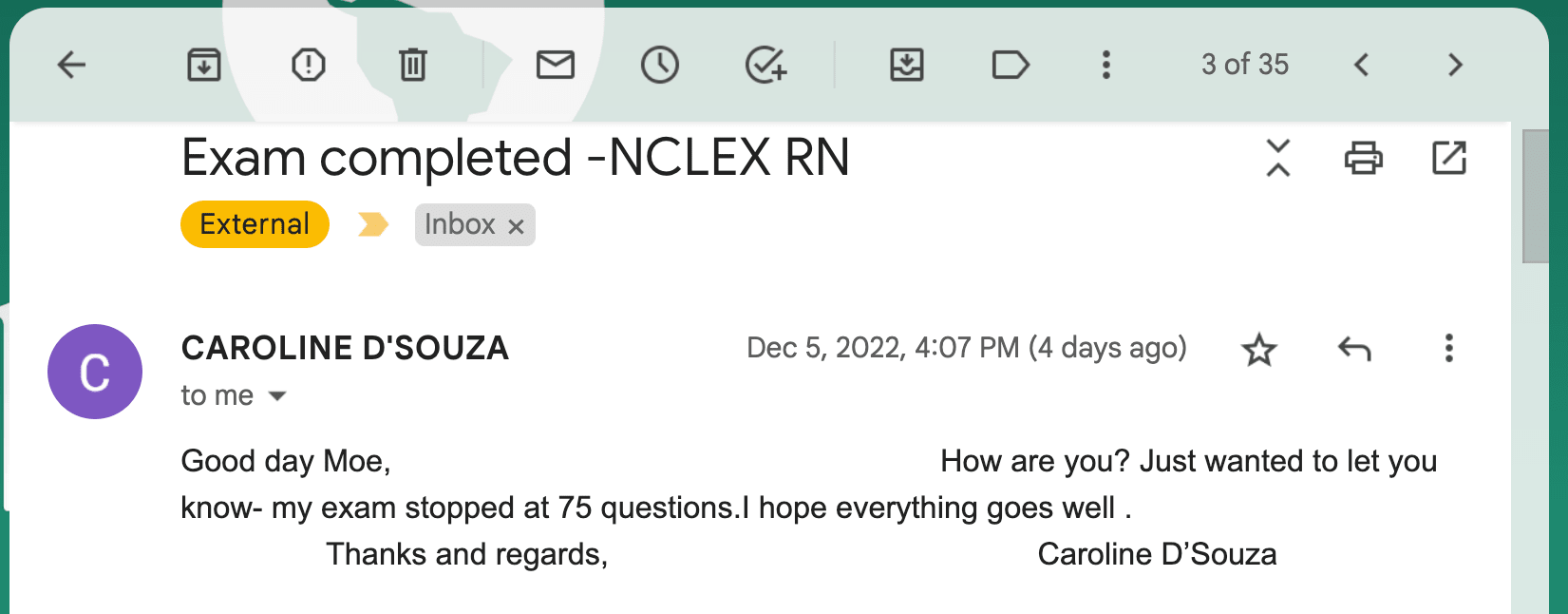
Task: Go back to inbox with arrow
Action: (71, 65)
